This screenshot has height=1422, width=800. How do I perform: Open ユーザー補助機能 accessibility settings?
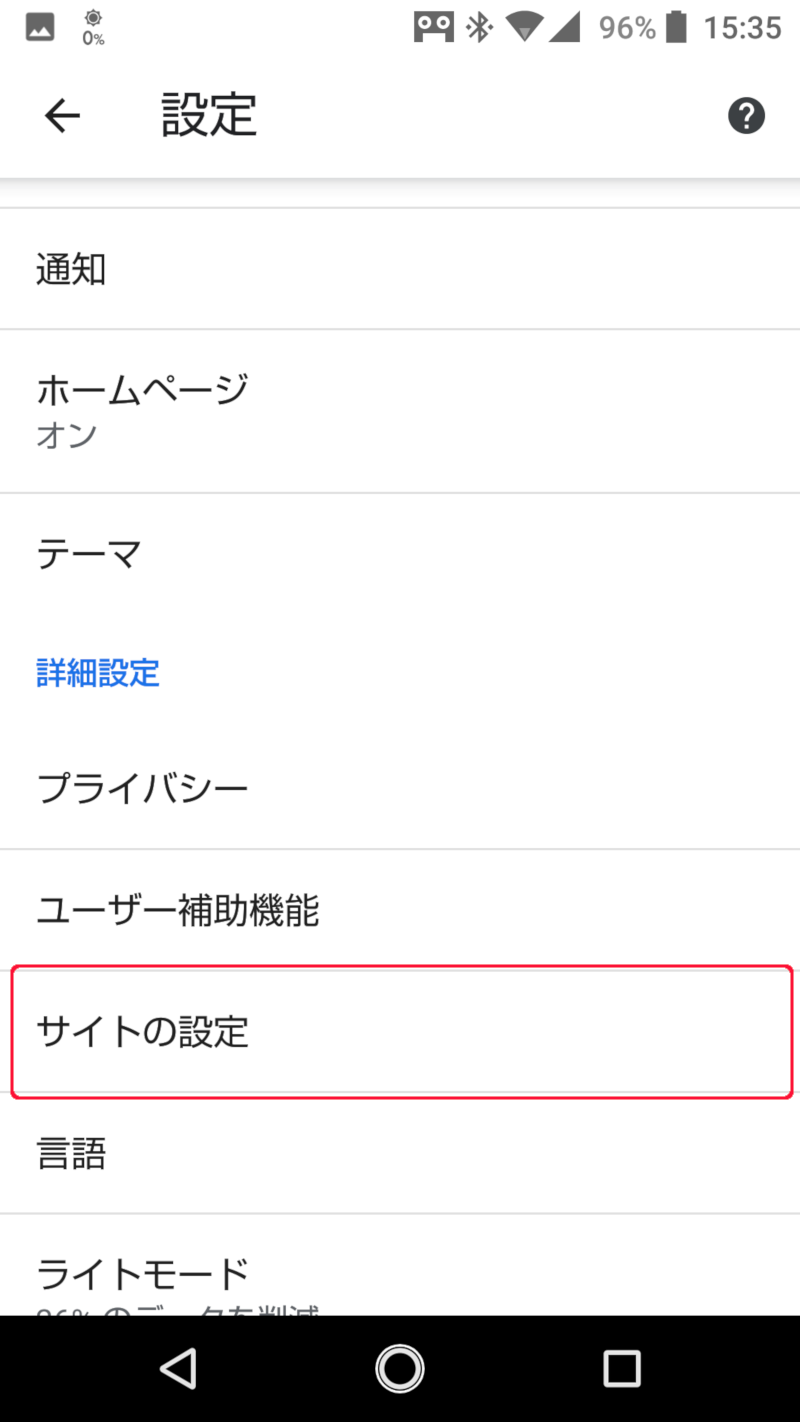400,910
